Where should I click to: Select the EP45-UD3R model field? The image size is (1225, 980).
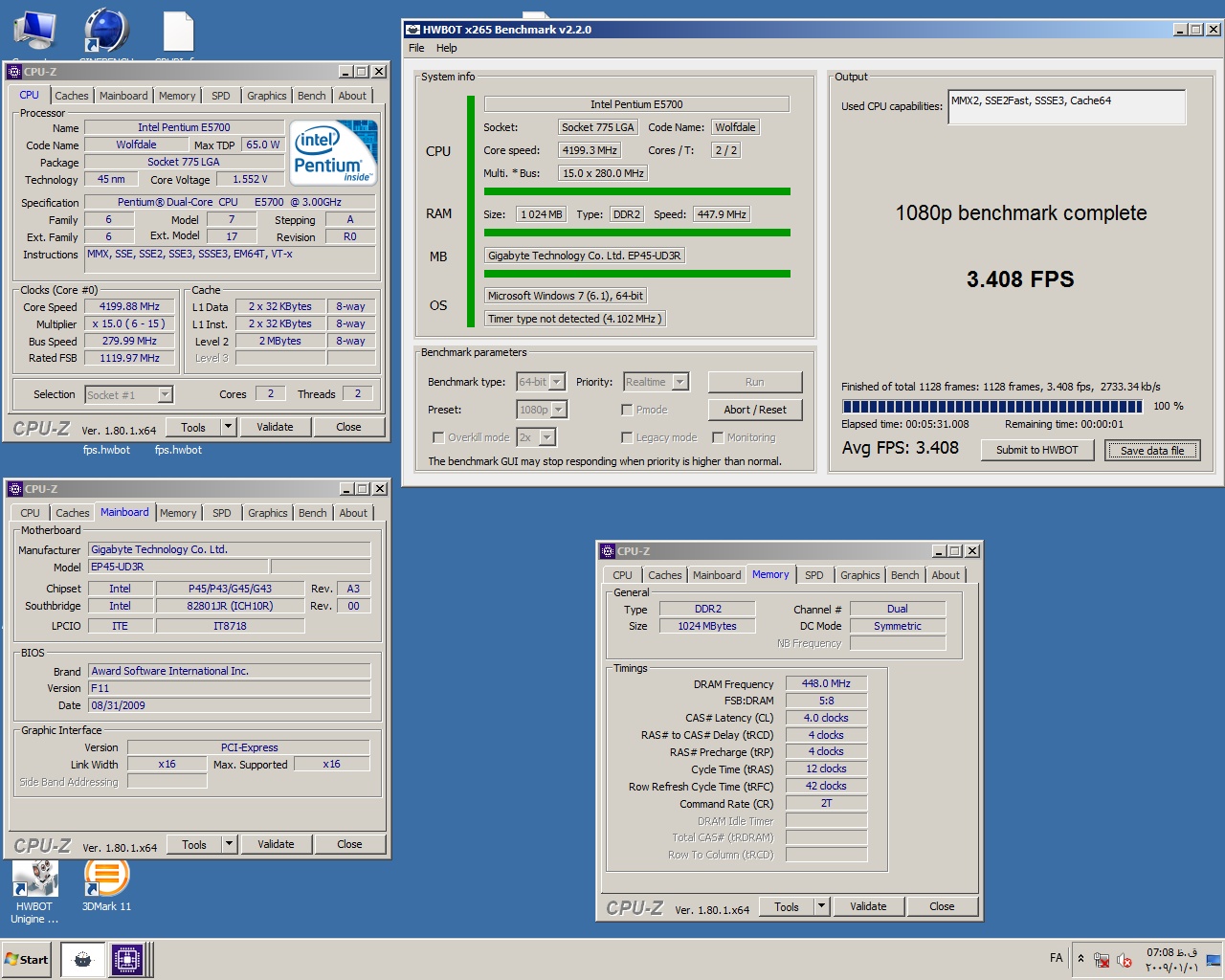pos(178,567)
